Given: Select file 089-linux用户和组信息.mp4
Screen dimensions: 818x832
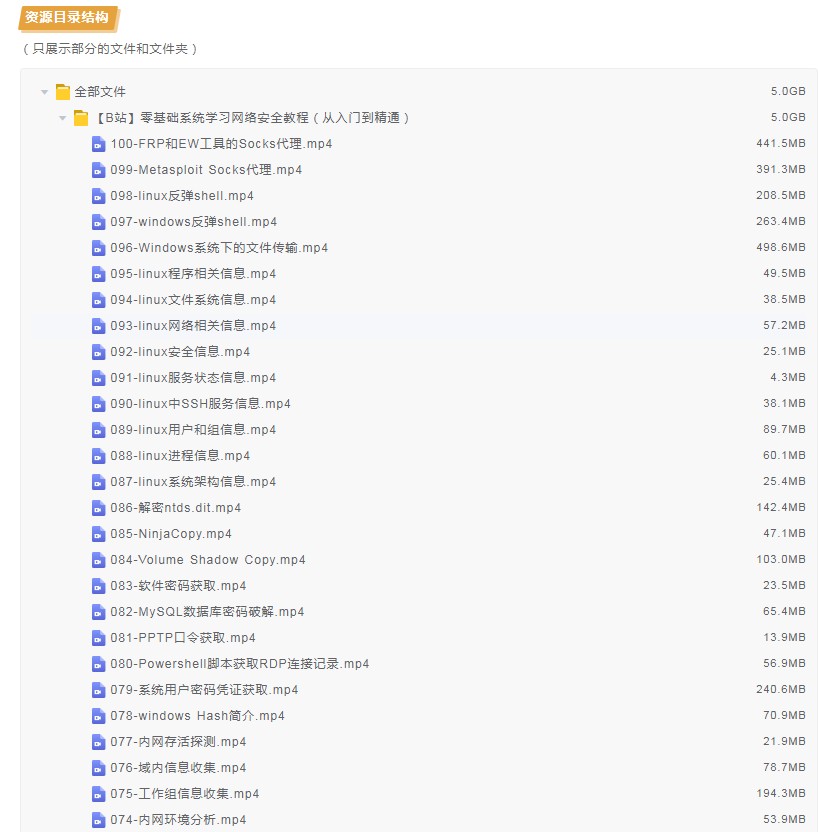Looking at the screenshot, I should click(x=193, y=430).
